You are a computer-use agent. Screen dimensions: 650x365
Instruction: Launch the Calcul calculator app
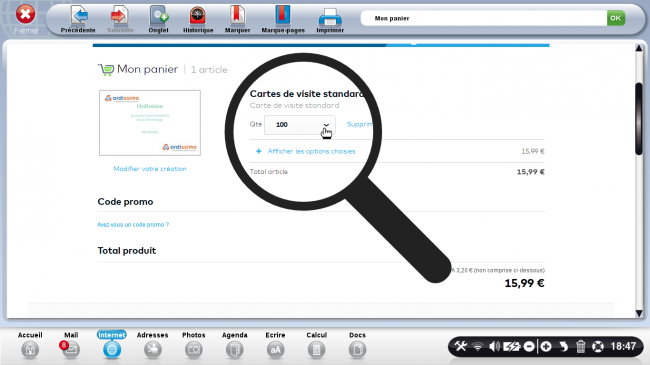(316, 349)
